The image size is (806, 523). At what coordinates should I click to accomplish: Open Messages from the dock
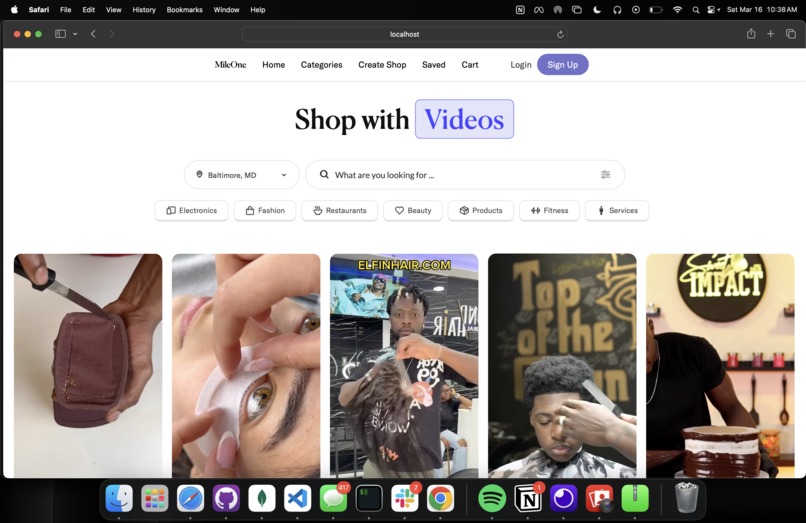click(333, 498)
